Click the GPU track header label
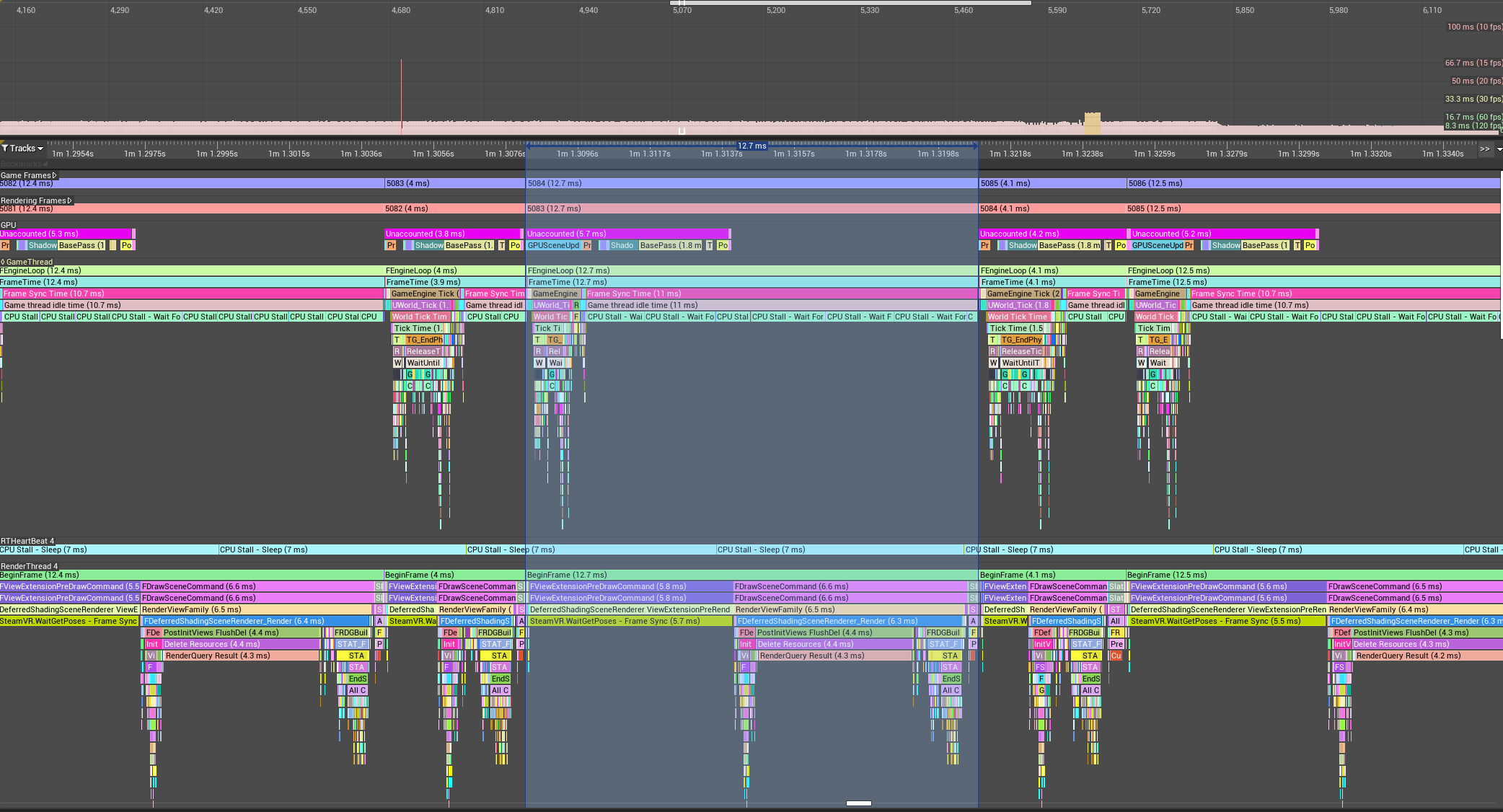The height and width of the screenshot is (812, 1503). click(x=7, y=225)
